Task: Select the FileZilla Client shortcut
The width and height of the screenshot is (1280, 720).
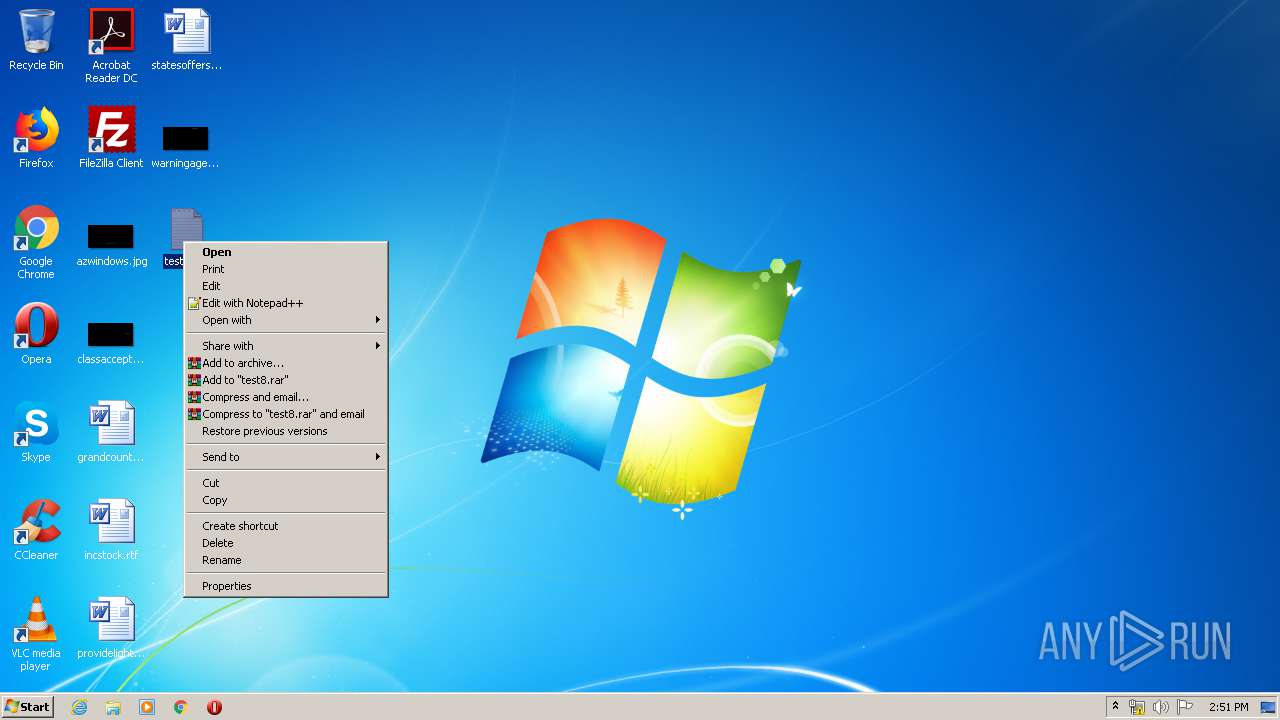Action: [x=111, y=138]
